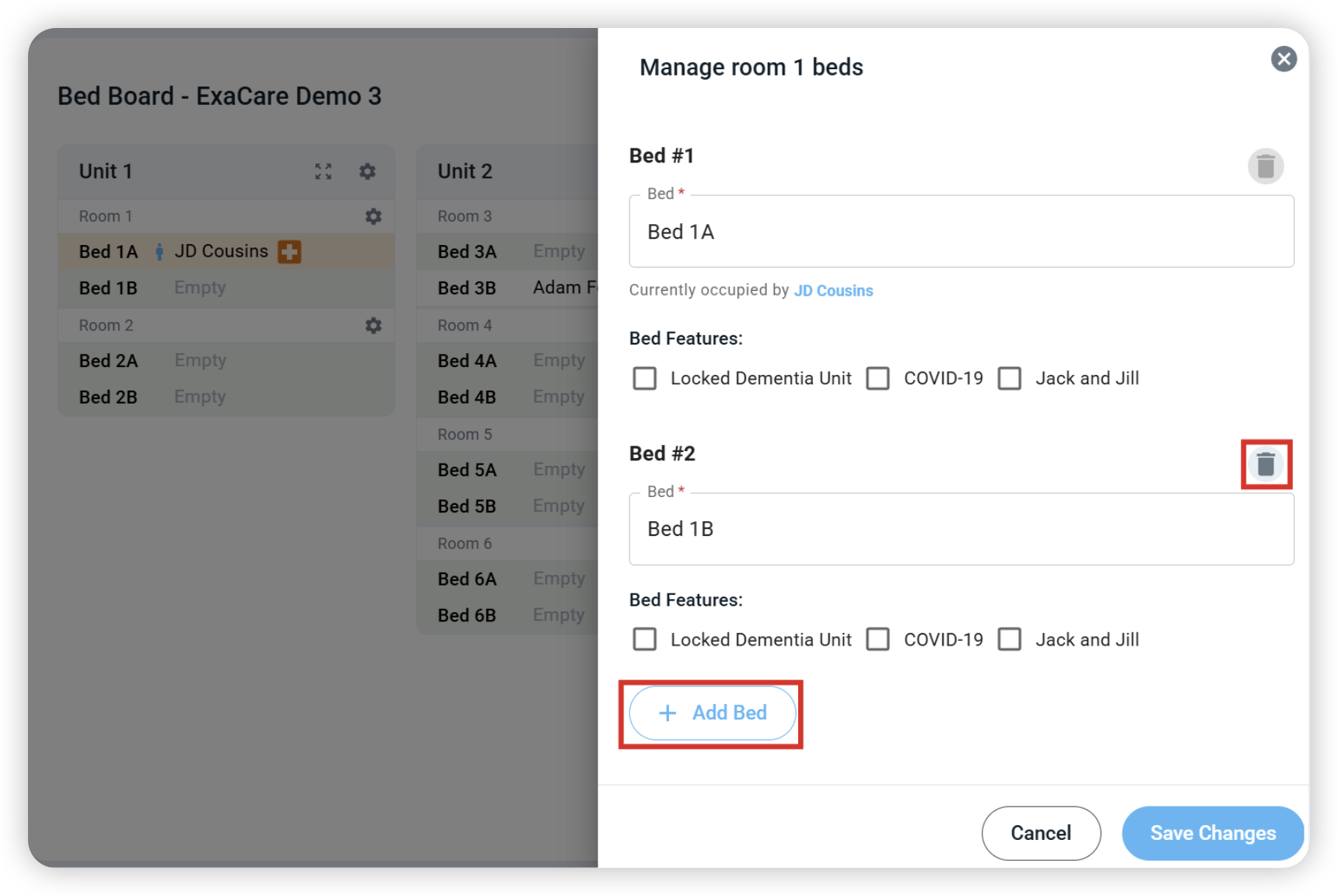The image size is (1338, 896).
Task: Open Room 2 settings gear
Action: 373,325
